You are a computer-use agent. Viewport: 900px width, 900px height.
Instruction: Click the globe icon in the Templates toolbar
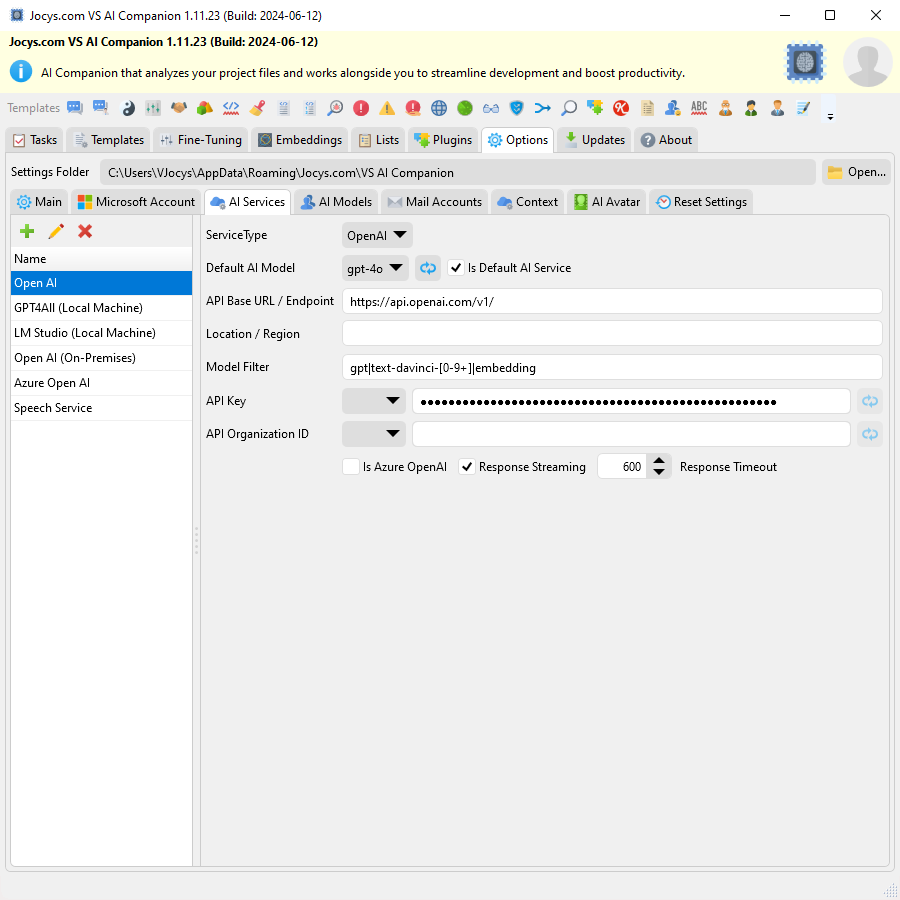438,108
